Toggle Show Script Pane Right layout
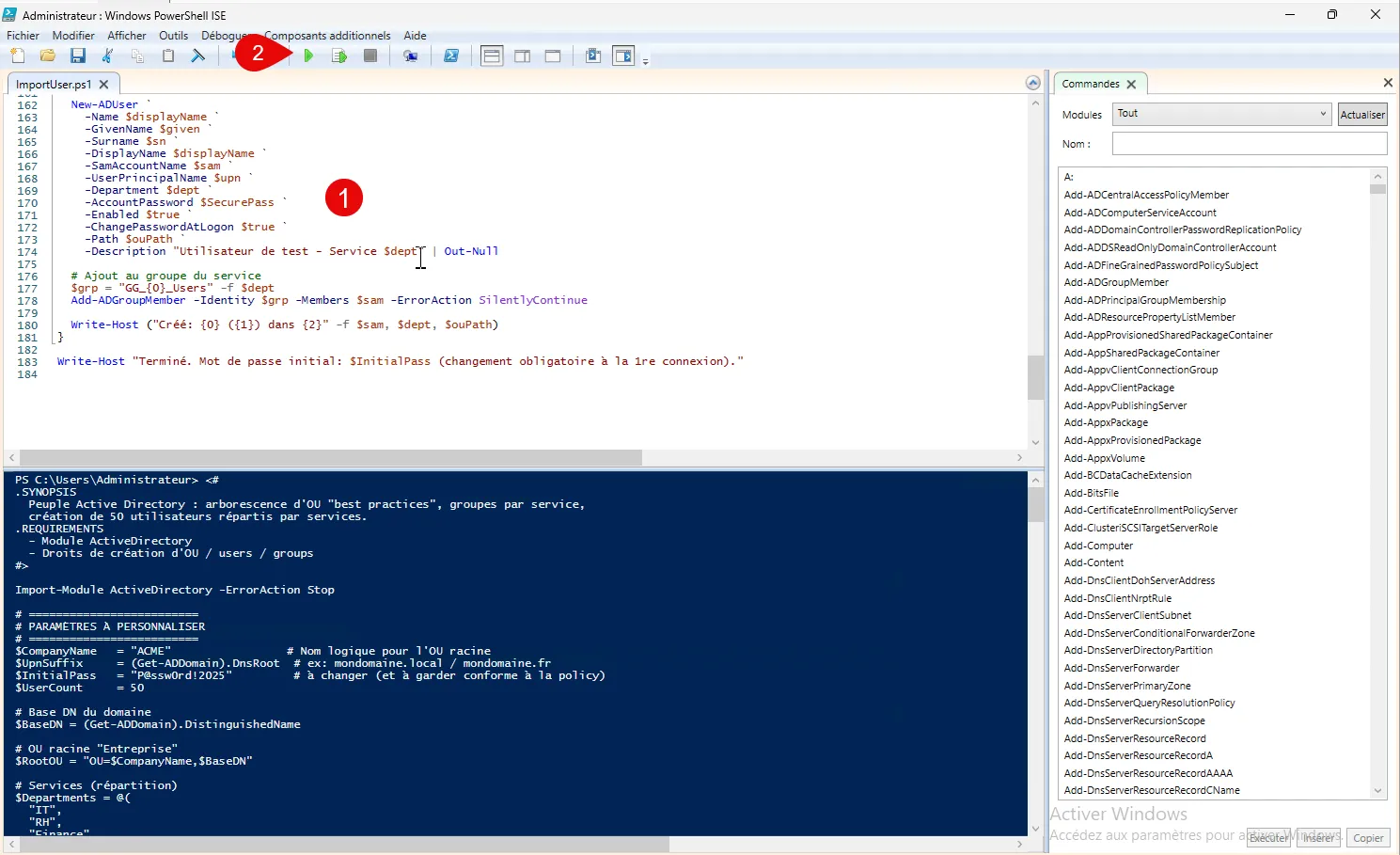 [x=523, y=56]
